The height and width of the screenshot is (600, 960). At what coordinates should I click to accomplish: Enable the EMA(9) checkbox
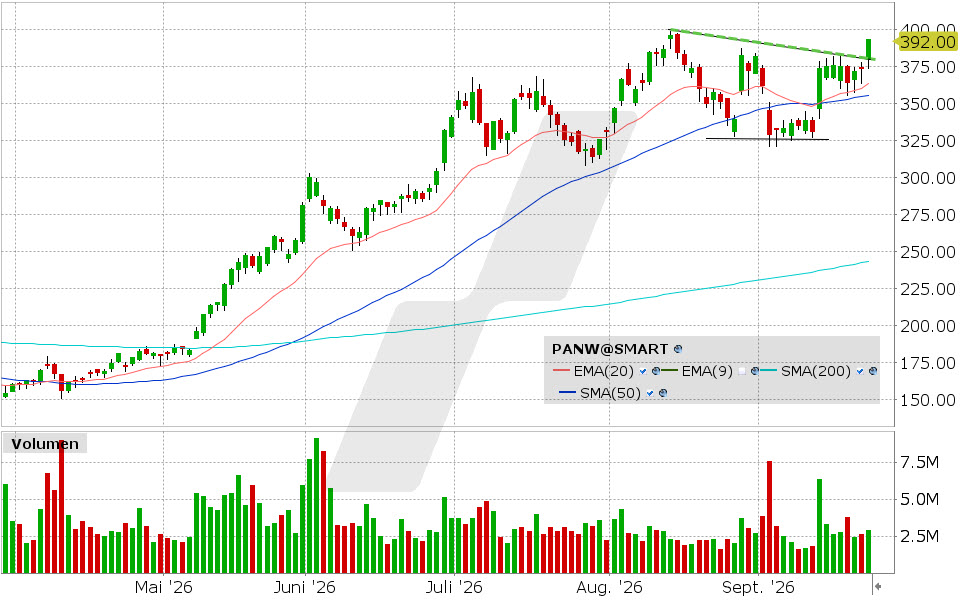coord(741,371)
